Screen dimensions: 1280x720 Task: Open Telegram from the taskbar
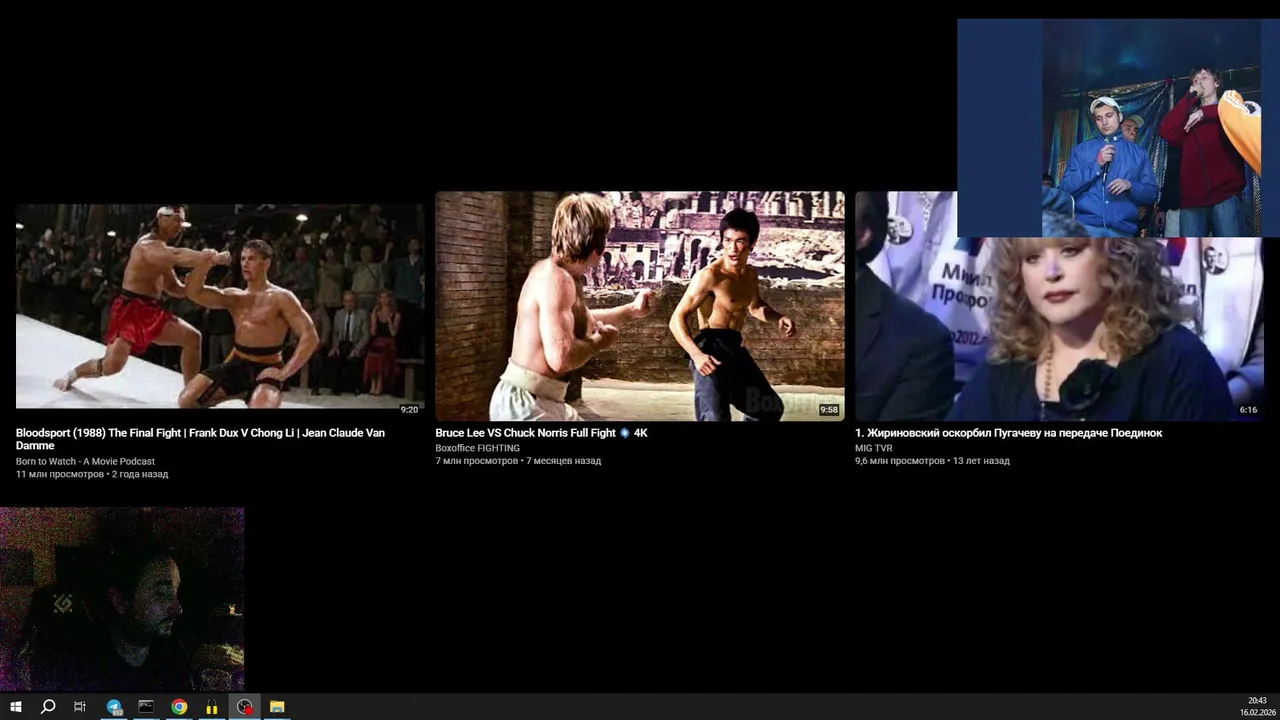[x=114, y=707]
